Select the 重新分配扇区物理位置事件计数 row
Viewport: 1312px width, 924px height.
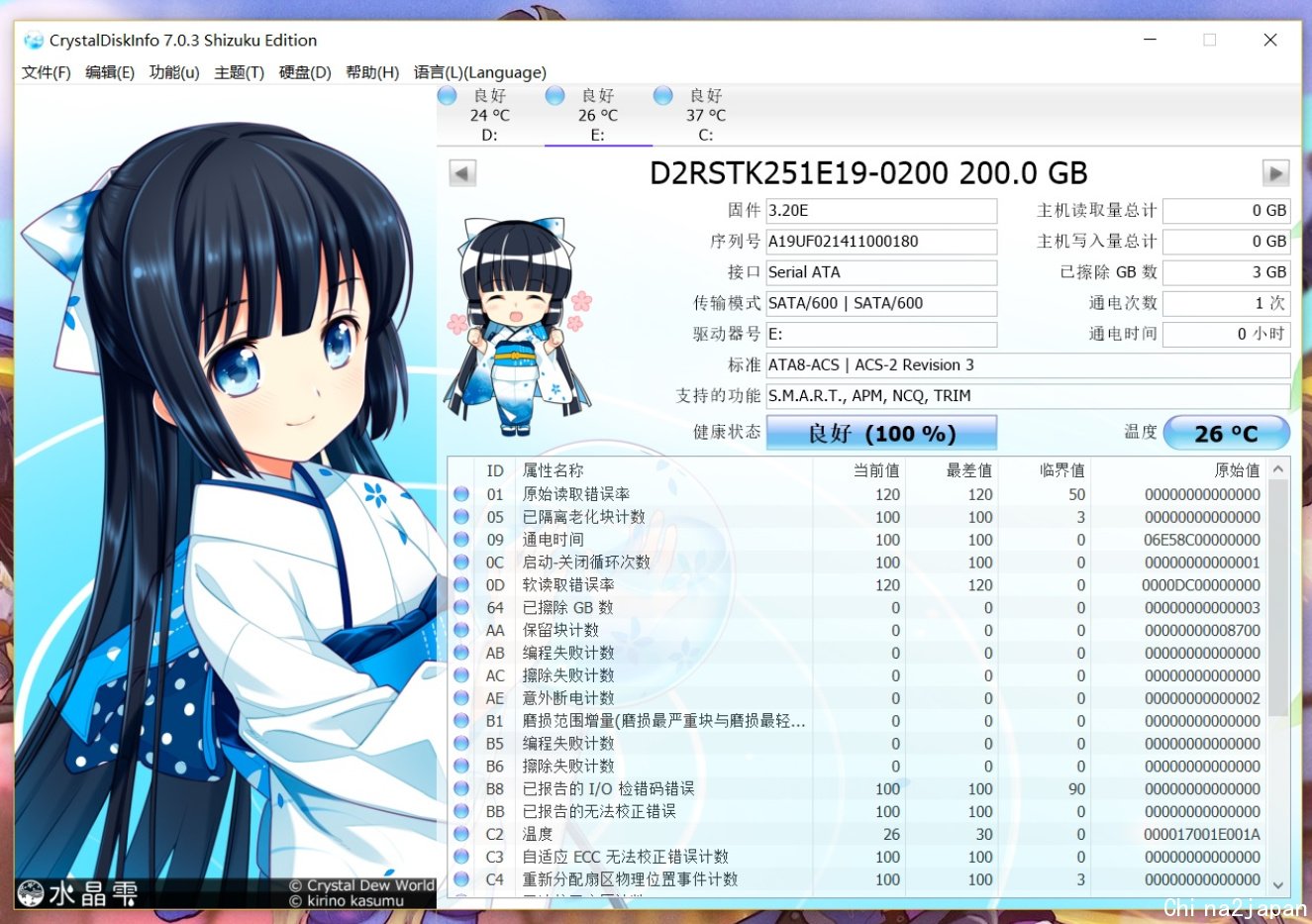click(858, 879)
